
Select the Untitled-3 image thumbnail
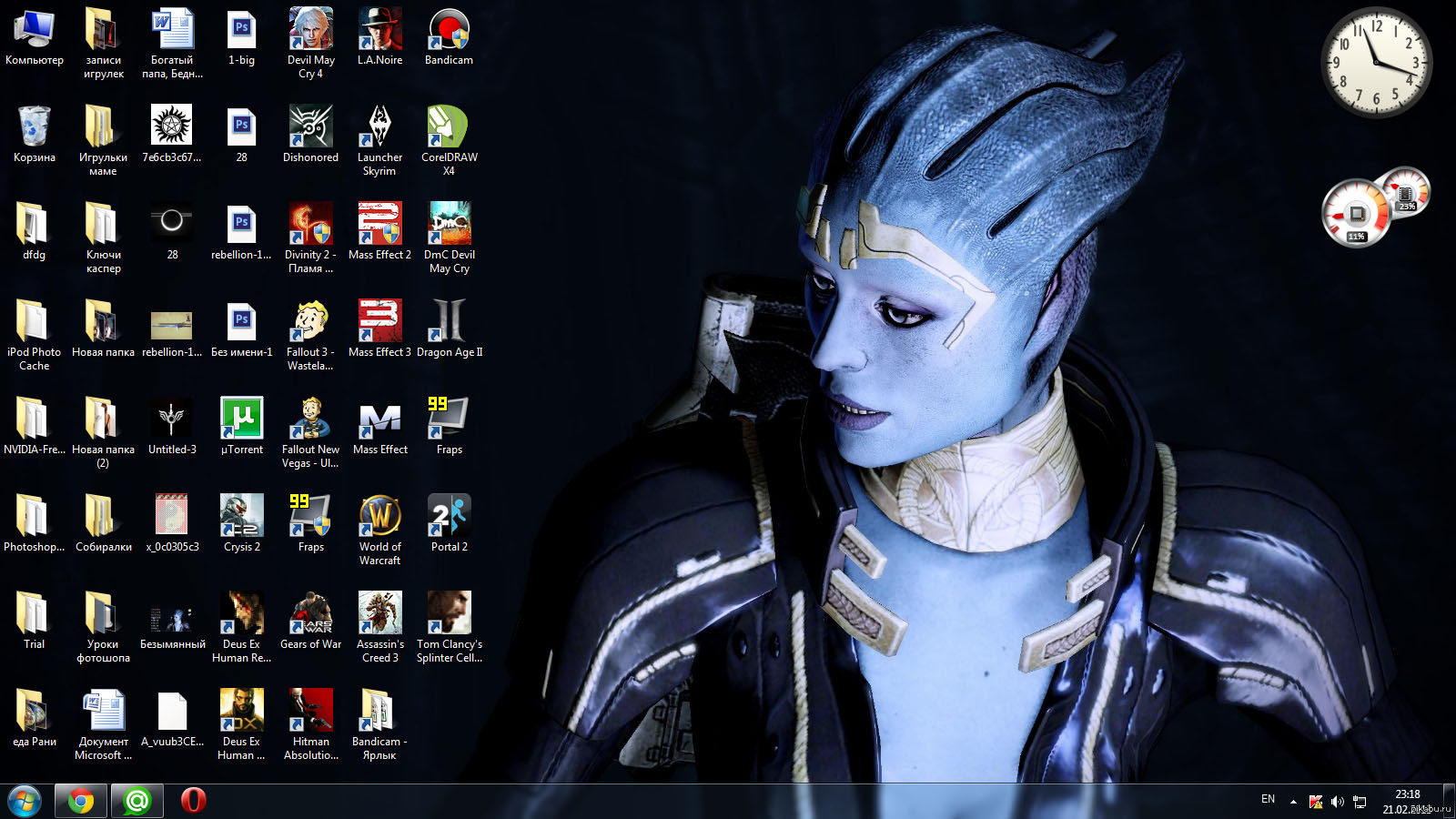(x=173, y=428)
